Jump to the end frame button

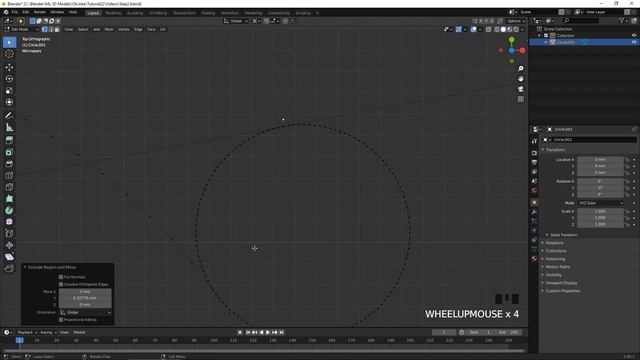pyautogui.click(x=281, y=333)
